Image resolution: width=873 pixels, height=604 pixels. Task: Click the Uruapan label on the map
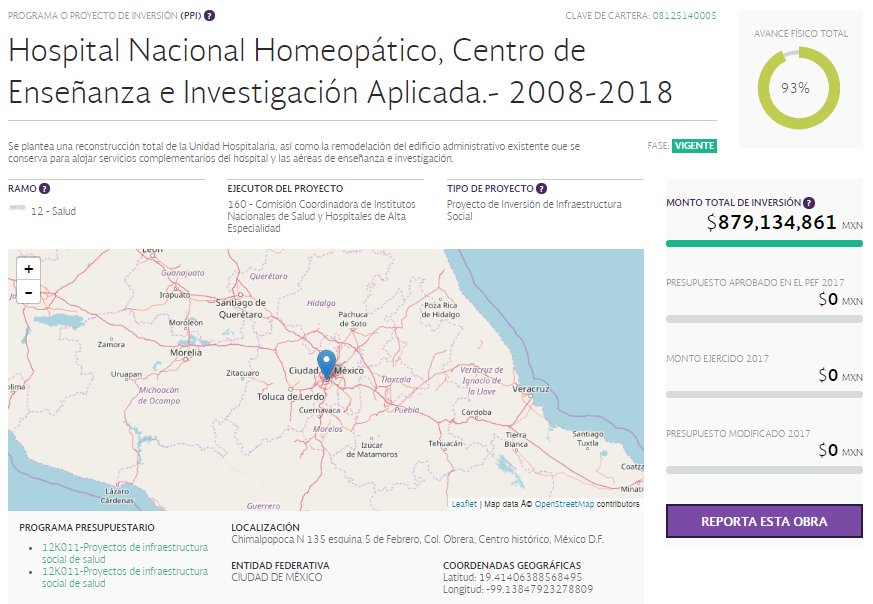tap(126, 374)
